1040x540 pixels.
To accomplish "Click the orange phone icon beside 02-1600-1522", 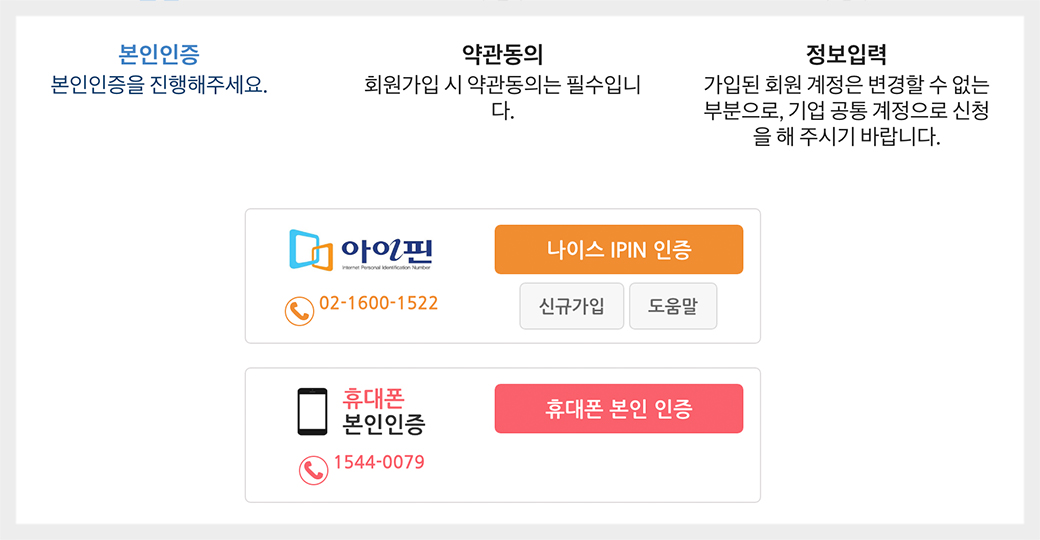I will click(x=299, y=311).
